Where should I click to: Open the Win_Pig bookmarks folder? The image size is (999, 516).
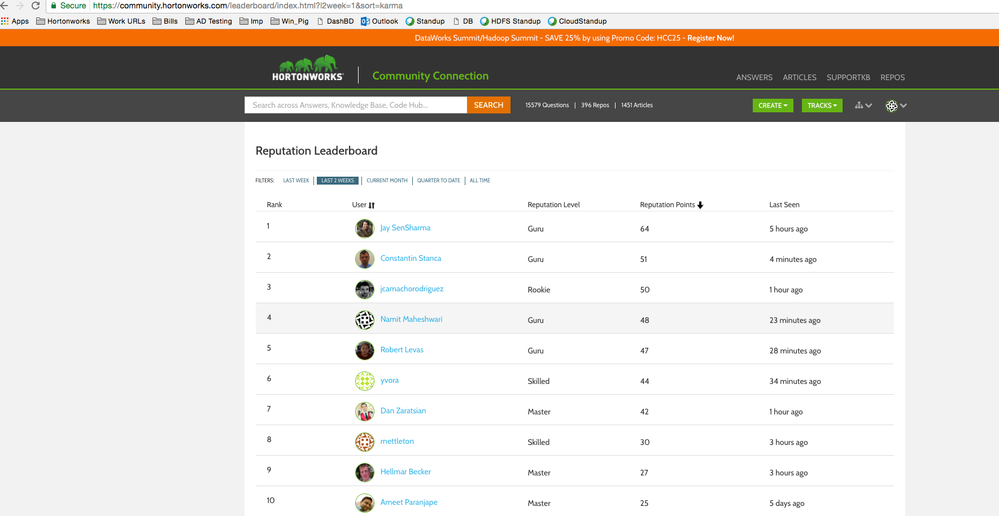[290, 21]
